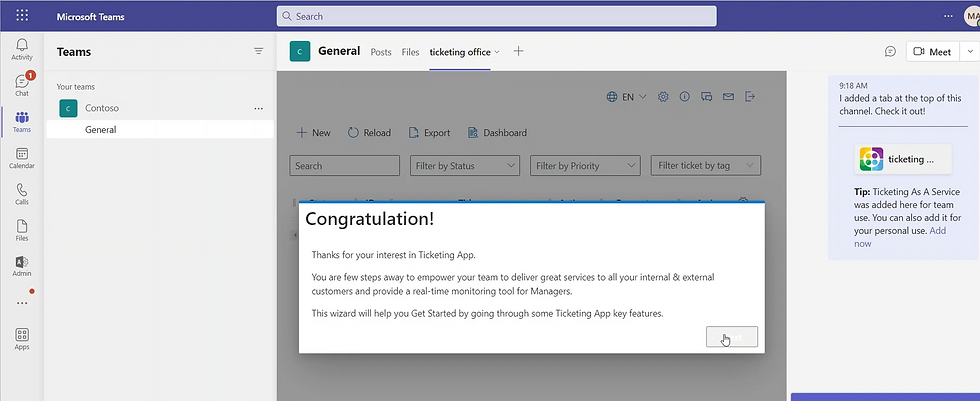Select Teams in the left rail
The height and width of the screenshot is (401, 980).
point(22,121)
